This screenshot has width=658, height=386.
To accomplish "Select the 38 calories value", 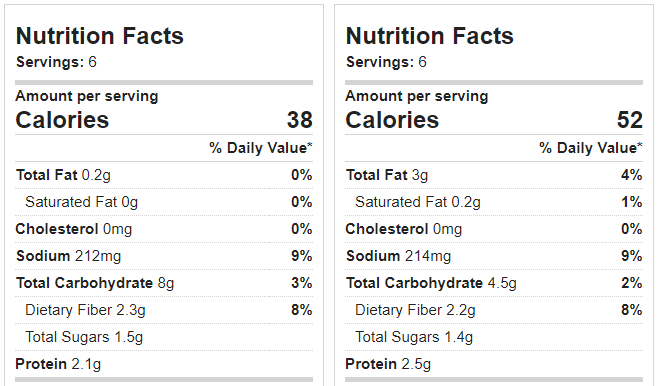I will click(x=300, y=120).
